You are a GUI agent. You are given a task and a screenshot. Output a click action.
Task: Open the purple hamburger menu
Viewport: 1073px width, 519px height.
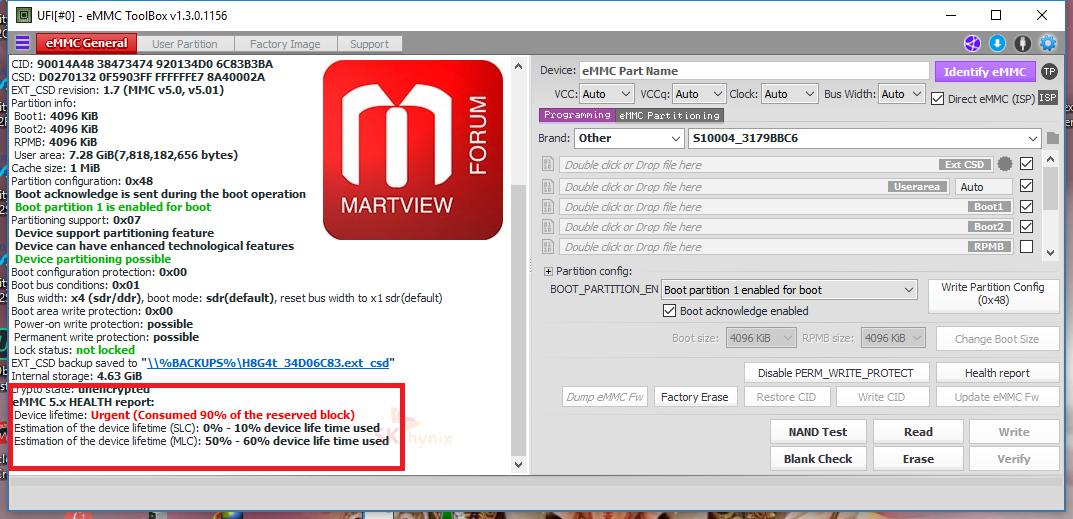22,43
